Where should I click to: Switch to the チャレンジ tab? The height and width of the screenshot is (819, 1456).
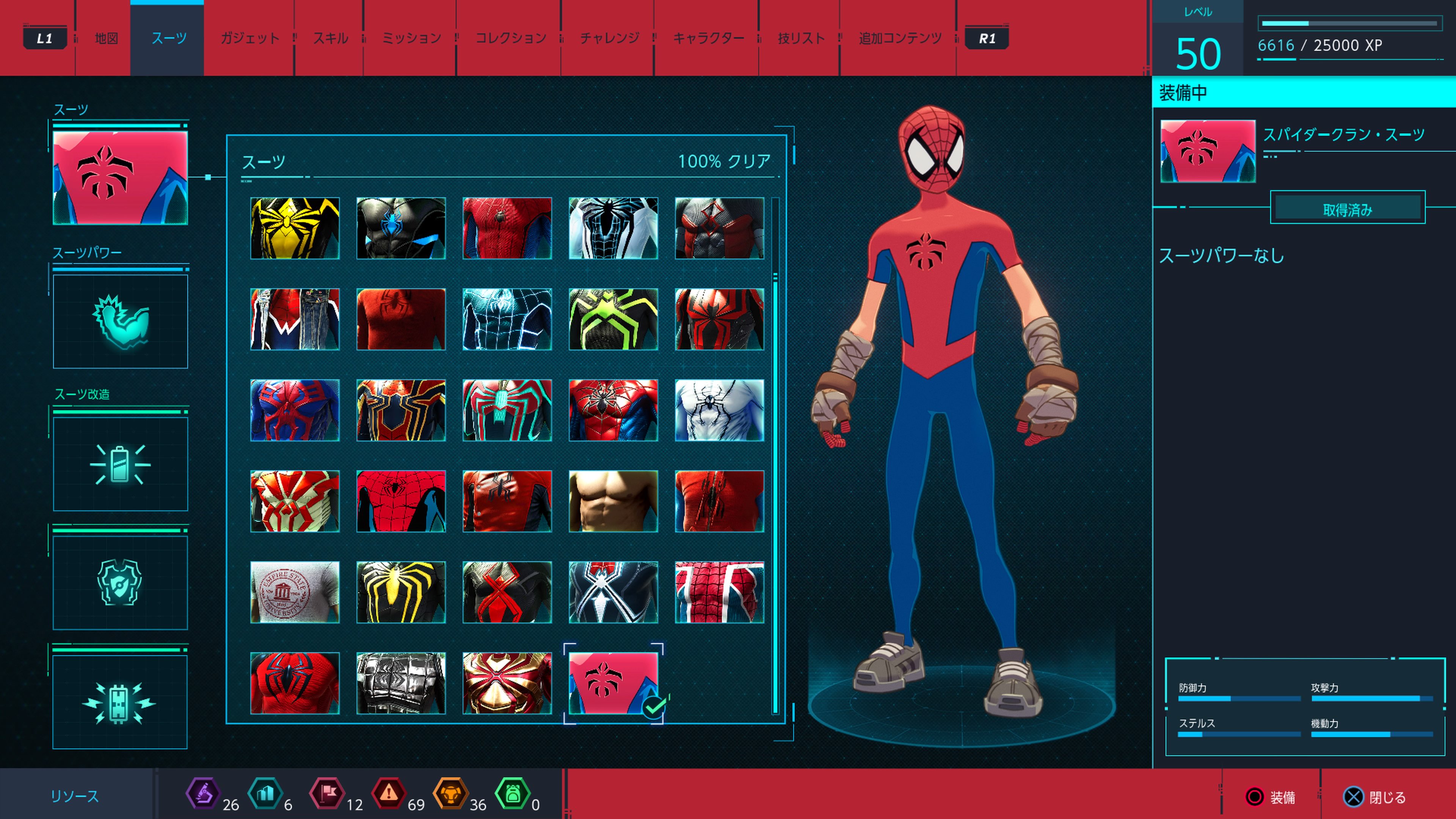click(x=609, y=38)
